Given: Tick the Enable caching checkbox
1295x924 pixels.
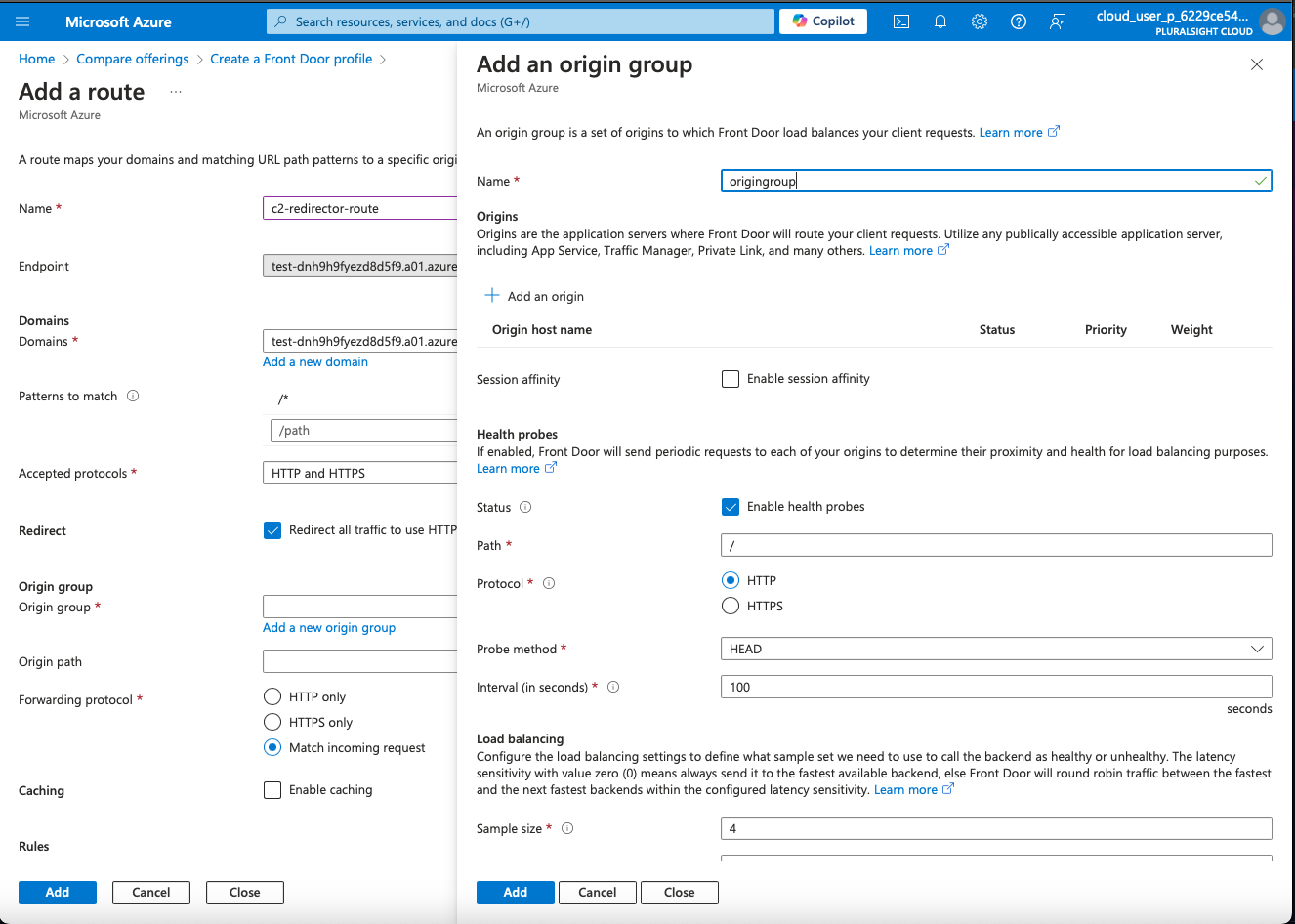Looking at the screenshot, I should click(272, 790).
